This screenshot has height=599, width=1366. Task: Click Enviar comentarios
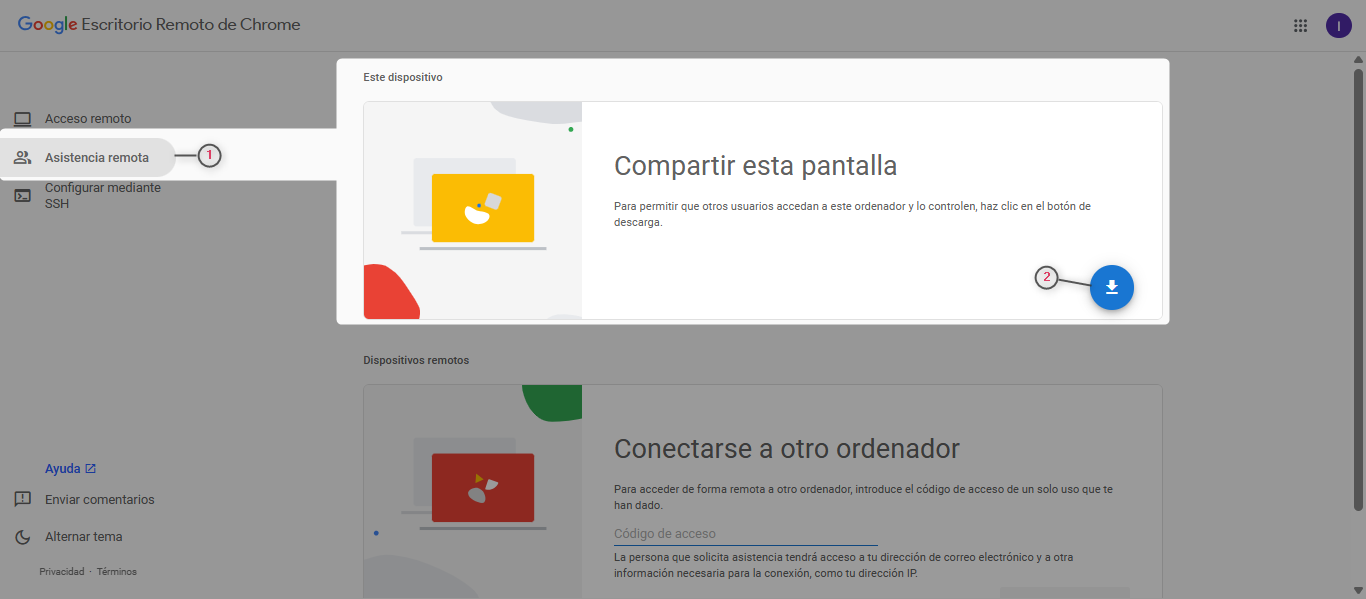point(99,499)
